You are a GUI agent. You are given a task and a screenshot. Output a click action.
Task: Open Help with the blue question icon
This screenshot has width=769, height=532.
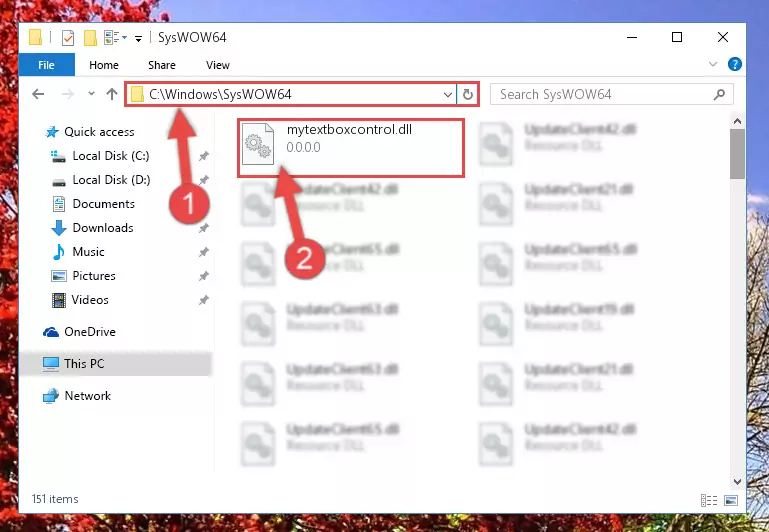pos(734,64)
